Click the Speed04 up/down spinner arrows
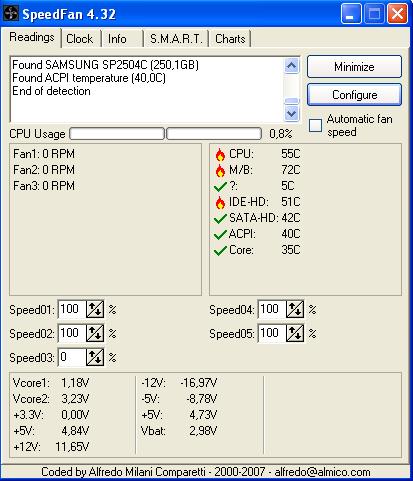This screenshot has height=481, width=413. point(295,310)
